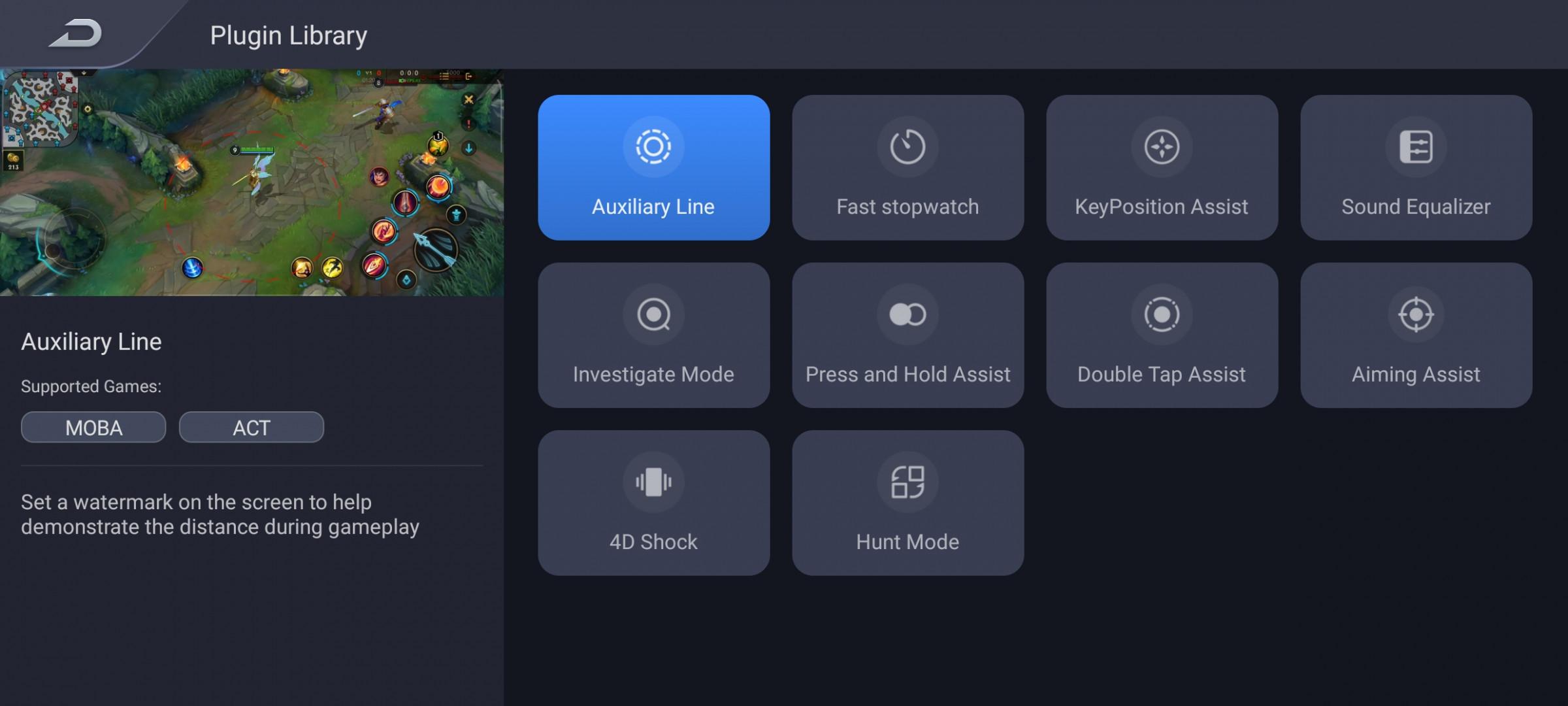1568x706 pixels.
Task: Click the Sound Equalizer label text
Action: [1416, 207]
